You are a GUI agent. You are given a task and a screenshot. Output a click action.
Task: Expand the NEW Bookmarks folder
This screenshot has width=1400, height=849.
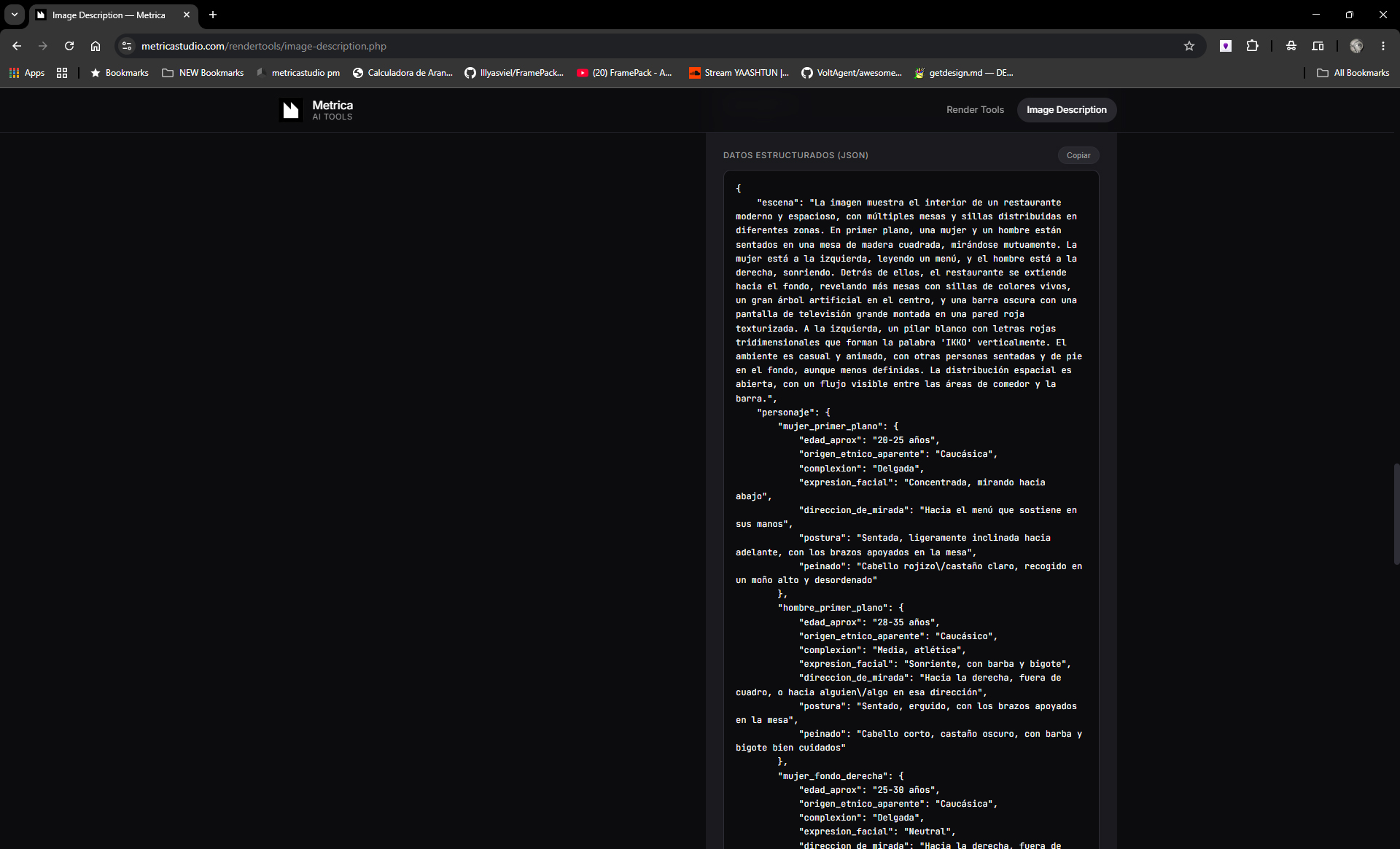point(203,73)
